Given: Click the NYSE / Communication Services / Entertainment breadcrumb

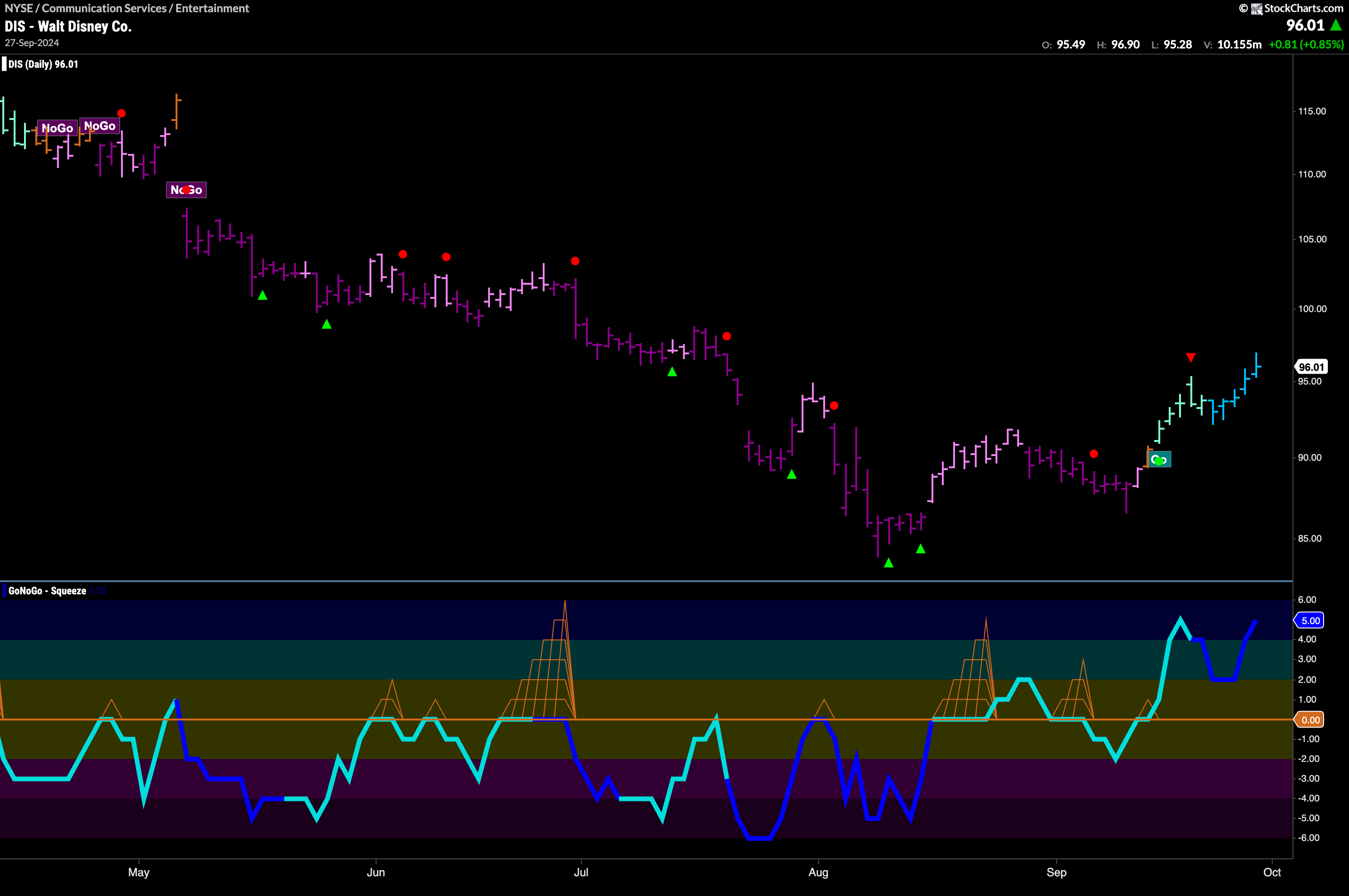Looking at the screenshot, I should [x=127, y=8].
